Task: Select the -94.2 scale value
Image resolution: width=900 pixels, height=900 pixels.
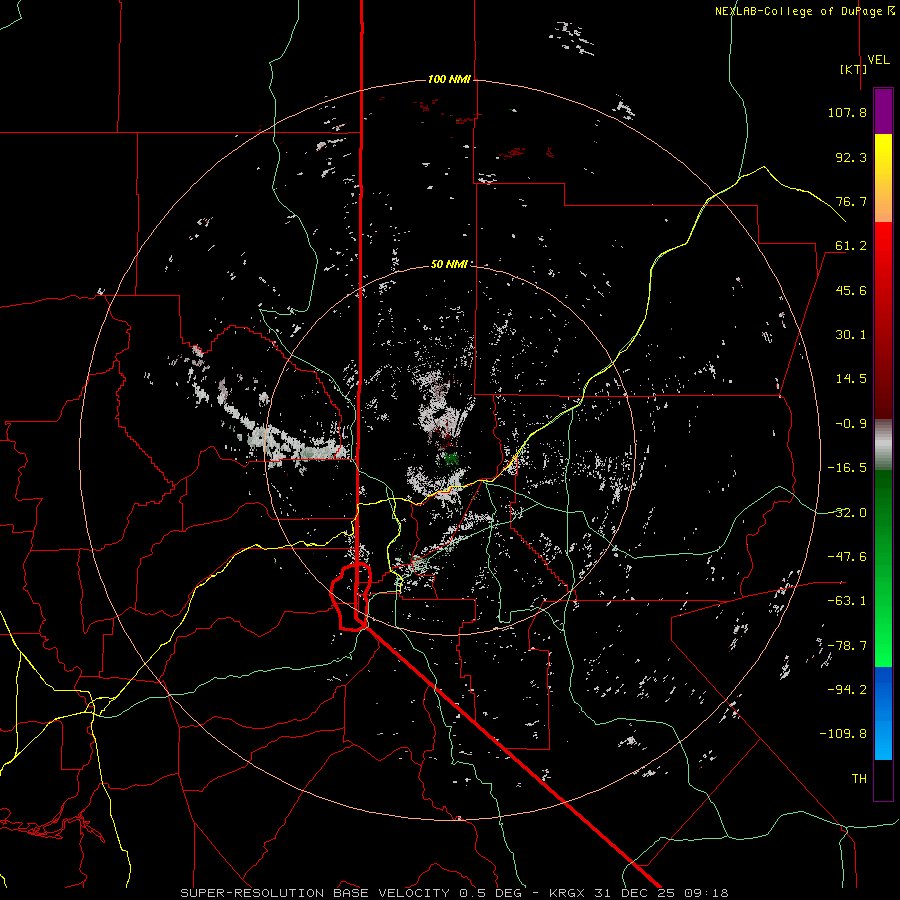Action: point(847,689)
